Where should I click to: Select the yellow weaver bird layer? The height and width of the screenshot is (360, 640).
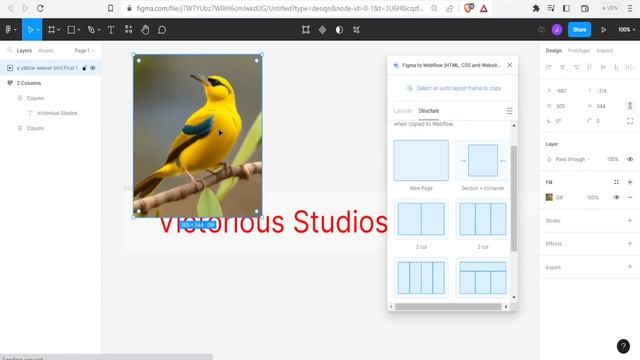click(47, 68)
